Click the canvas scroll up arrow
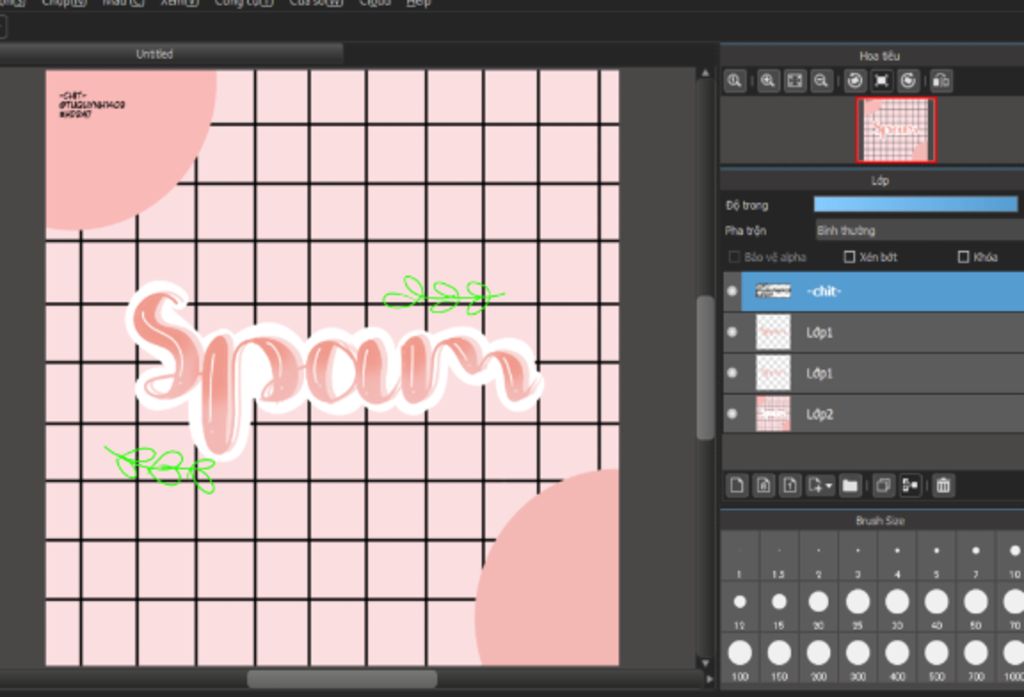The height and width of the screenshot is (697, 1024). click(x=705, y=73)
